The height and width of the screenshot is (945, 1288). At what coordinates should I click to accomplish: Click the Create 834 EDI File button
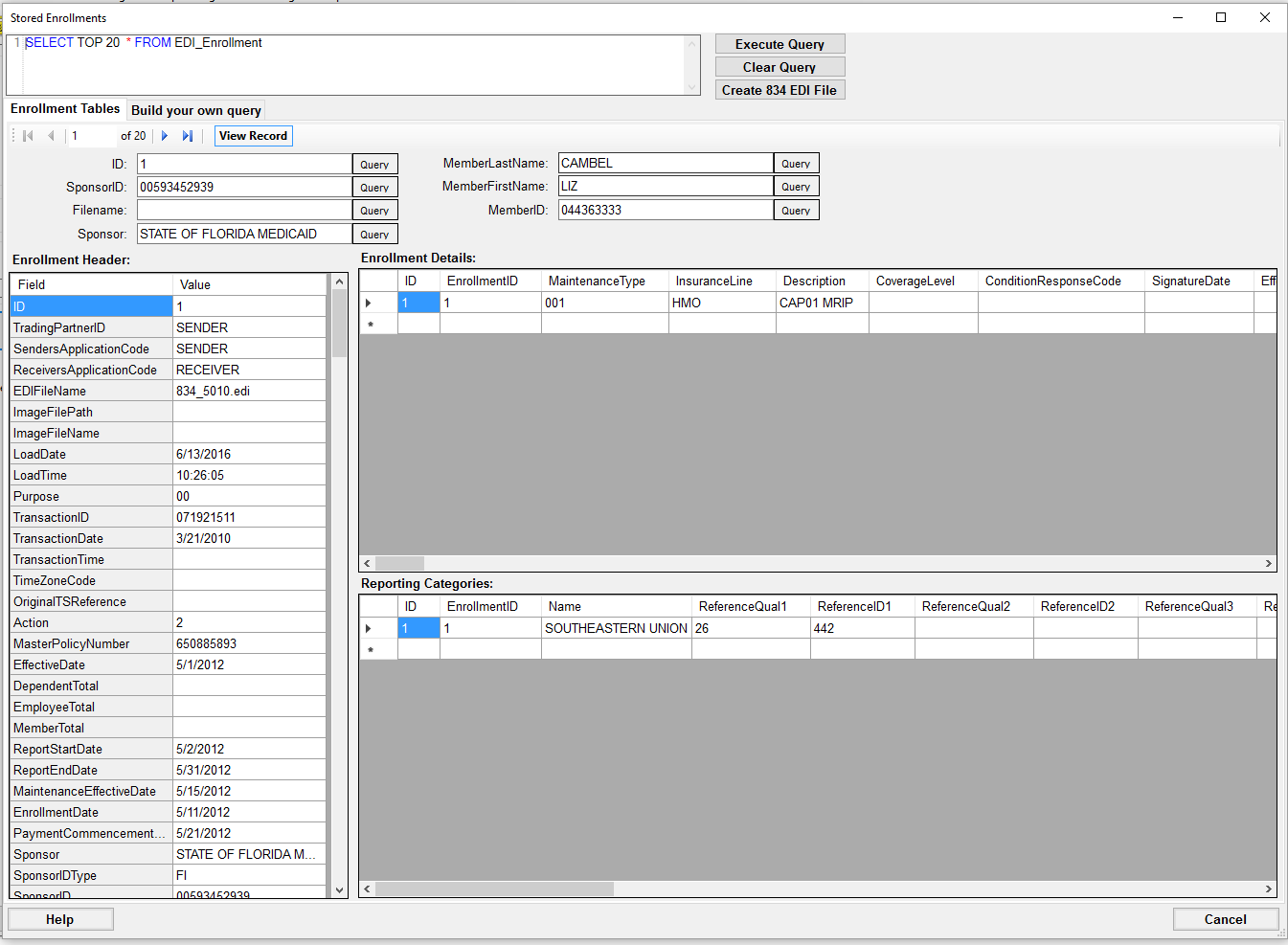[780, 90]
